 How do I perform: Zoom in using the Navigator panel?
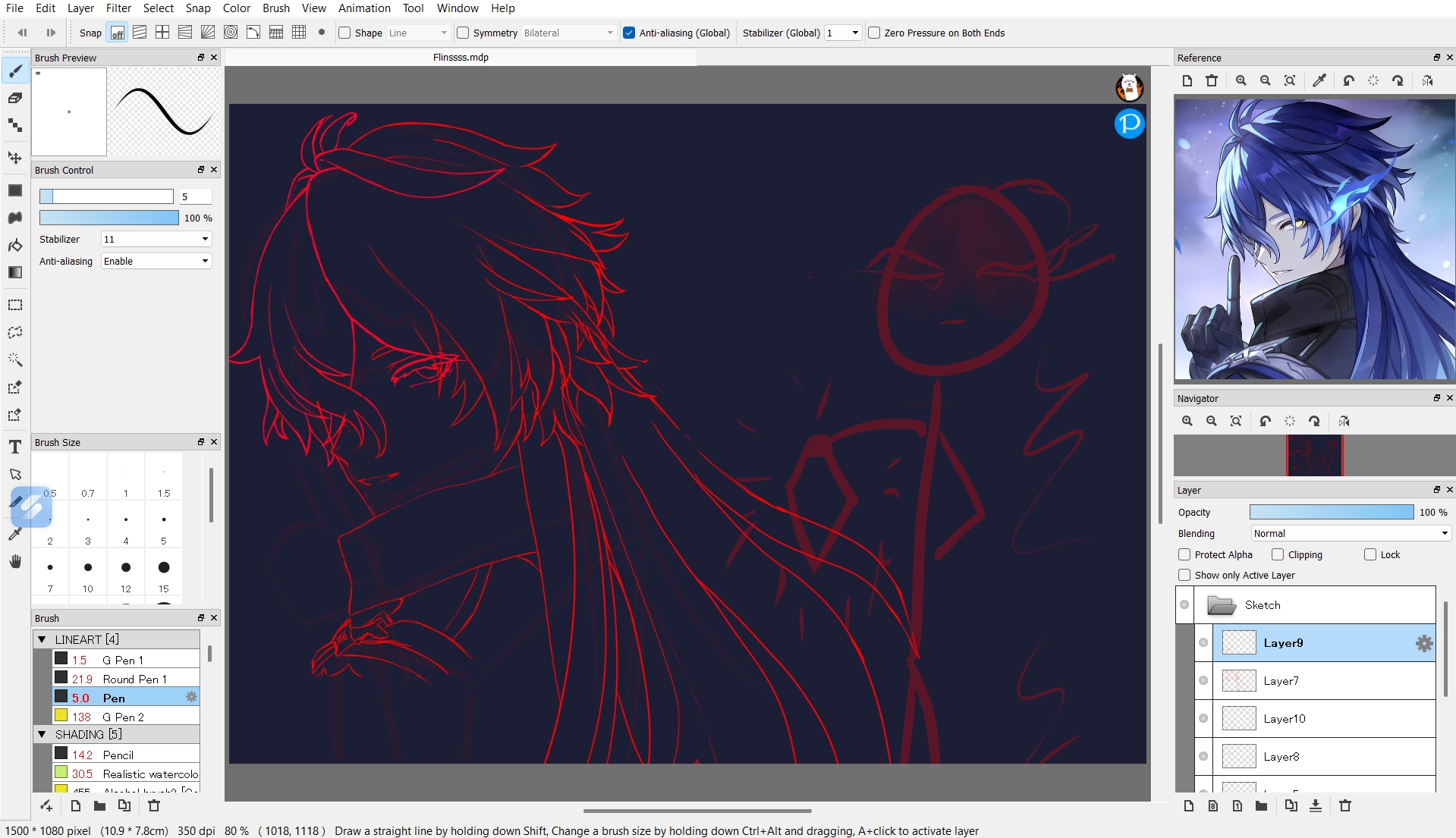point(1187,421)
